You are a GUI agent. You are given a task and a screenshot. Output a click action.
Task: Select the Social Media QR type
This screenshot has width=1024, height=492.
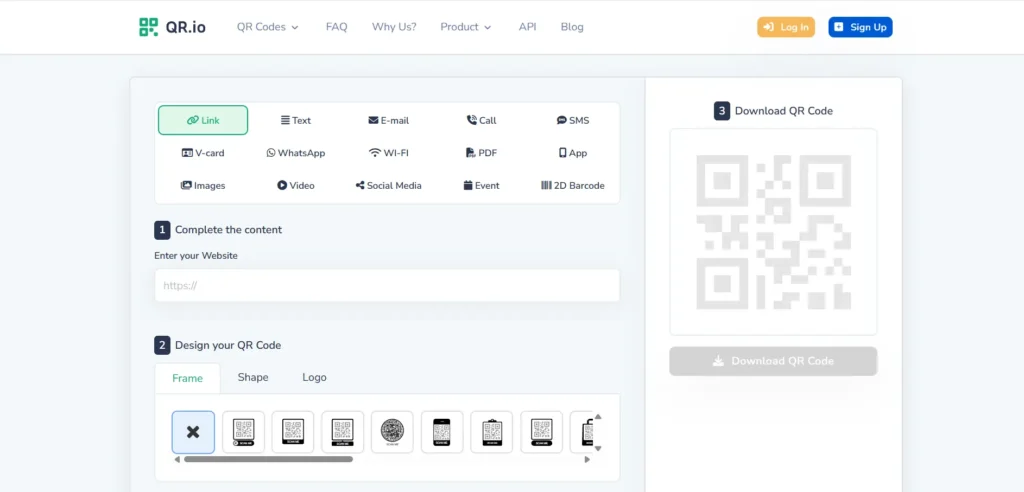click(389, 186)
